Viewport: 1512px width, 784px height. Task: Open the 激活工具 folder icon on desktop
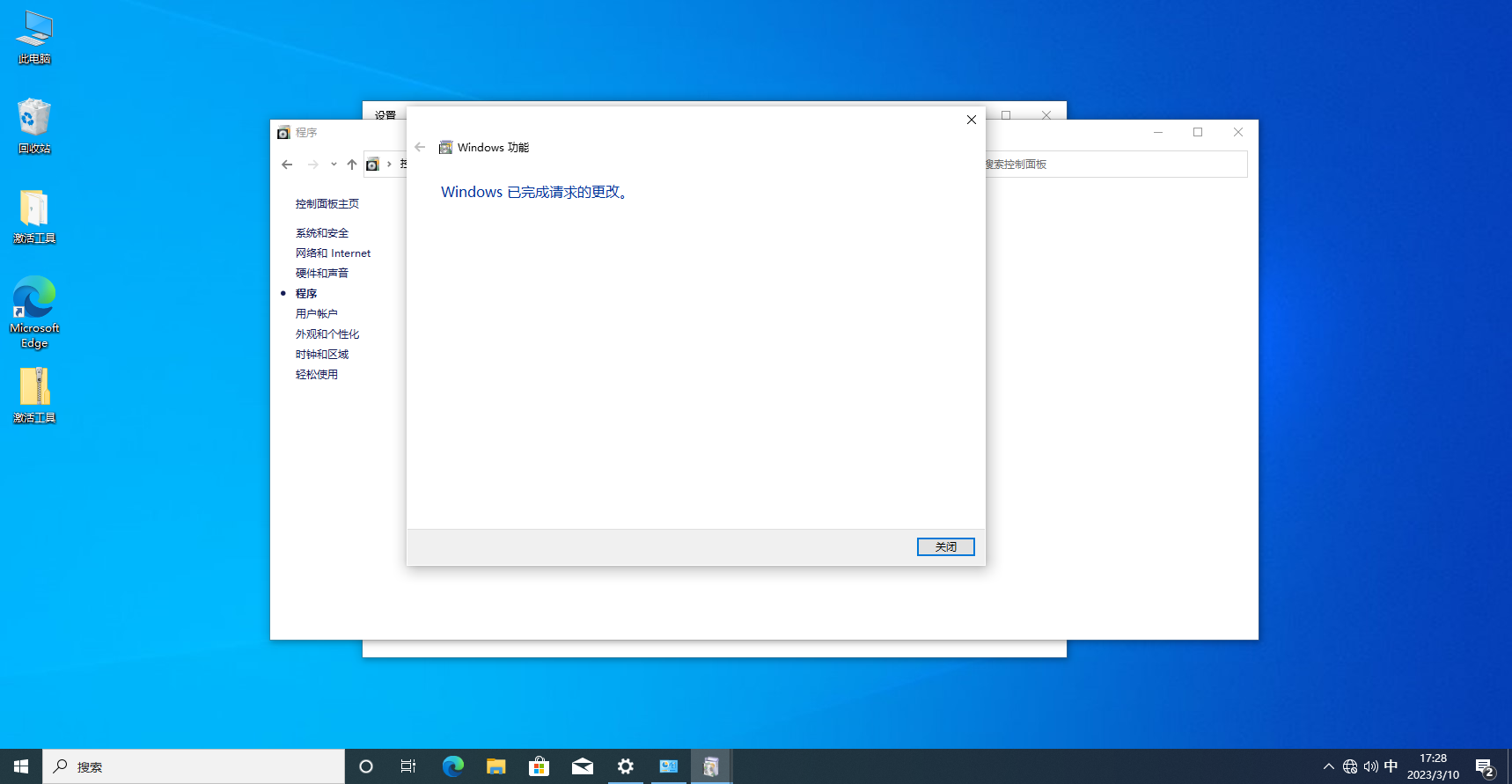(34, 216)
